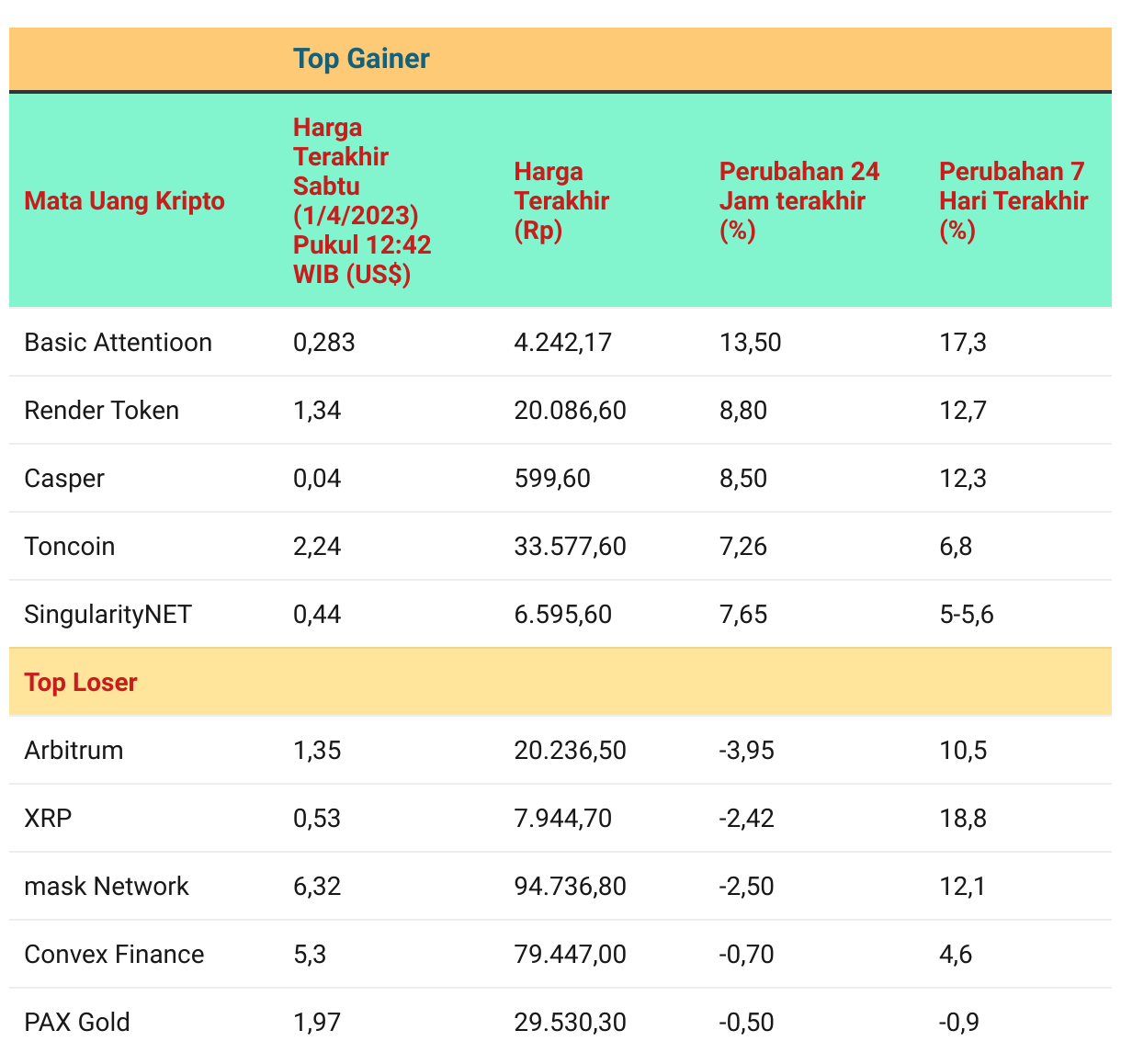1121x1064 pixels.
Task: Select Render Token's rupiah price 20.086,60
Action: (570, 411)
